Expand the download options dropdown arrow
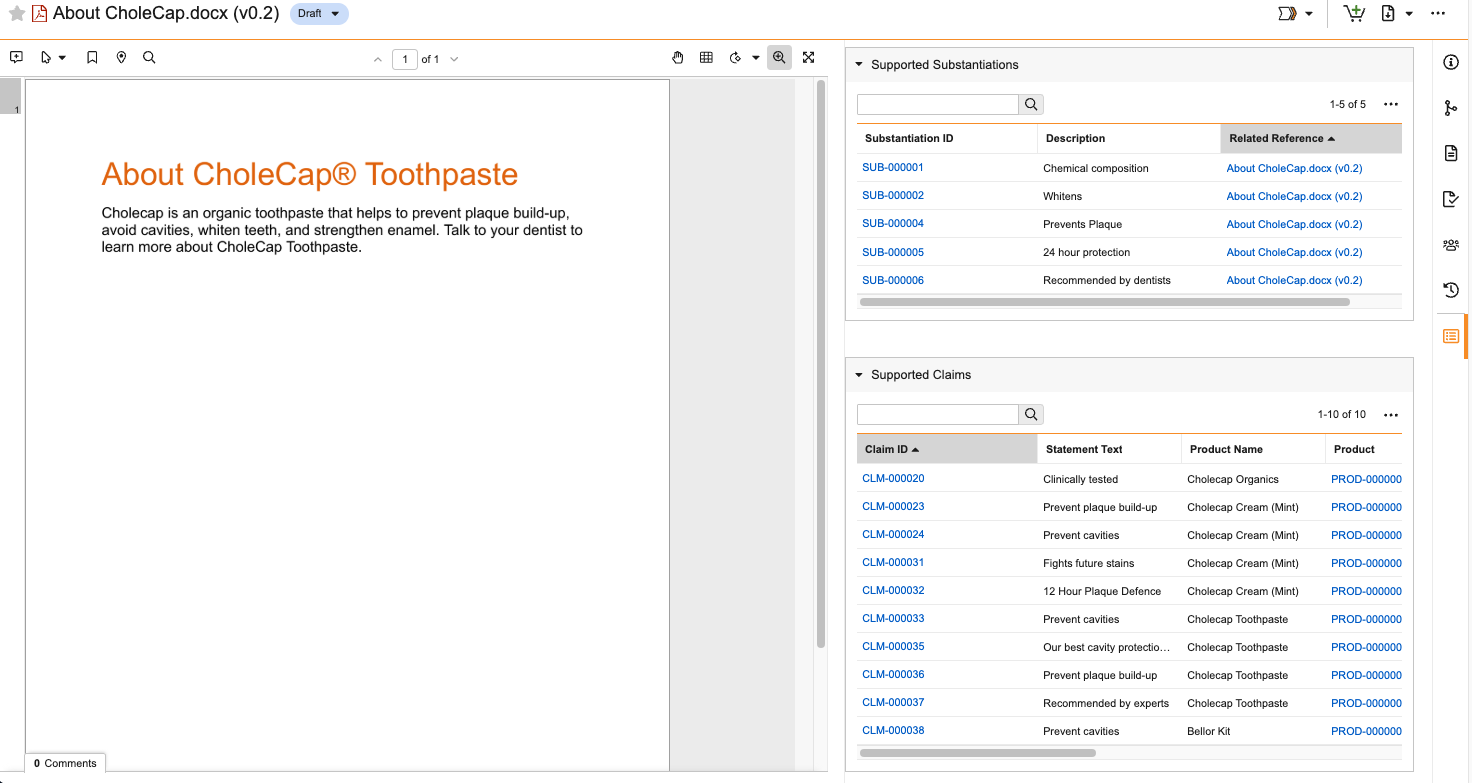The width and height of the screenshot is (1472, 783). 1409,14
